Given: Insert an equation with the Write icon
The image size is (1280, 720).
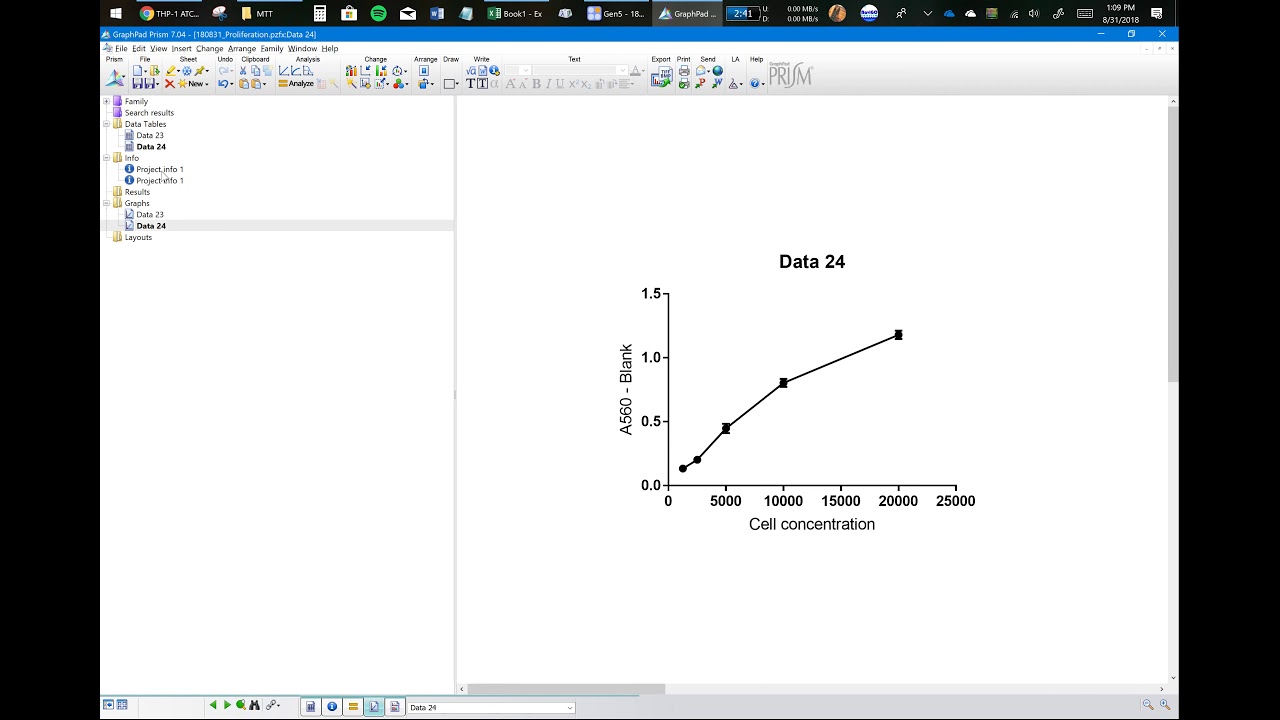Looking at the screenshot, I should [x=470, y=71].
